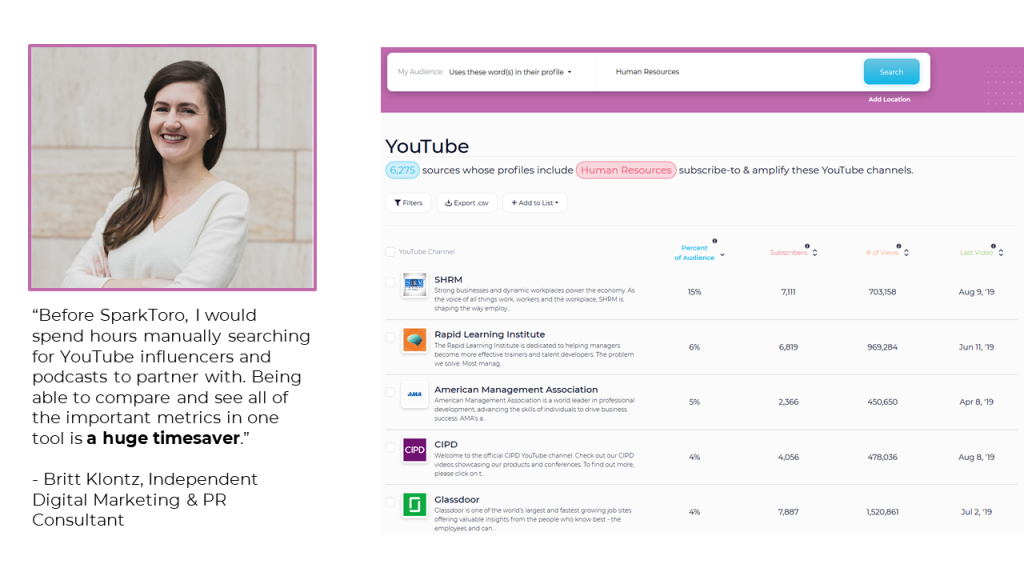Viewport: 1024px width, 576px height.
Task: Check the American Management Association row checkbox
Action: pyautogui.click(x=390, y=392)
